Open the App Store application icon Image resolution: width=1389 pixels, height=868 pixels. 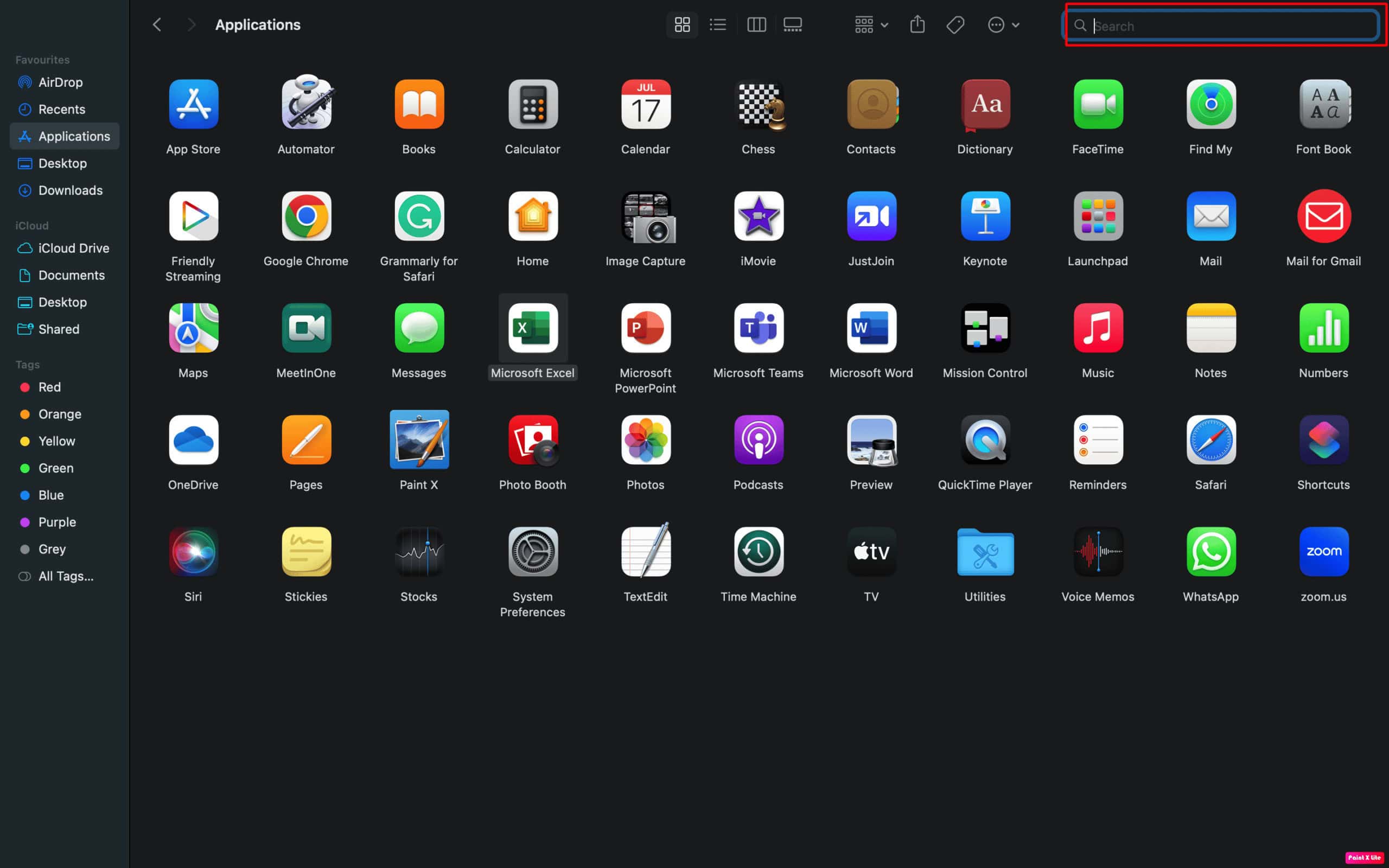point(193,104)
